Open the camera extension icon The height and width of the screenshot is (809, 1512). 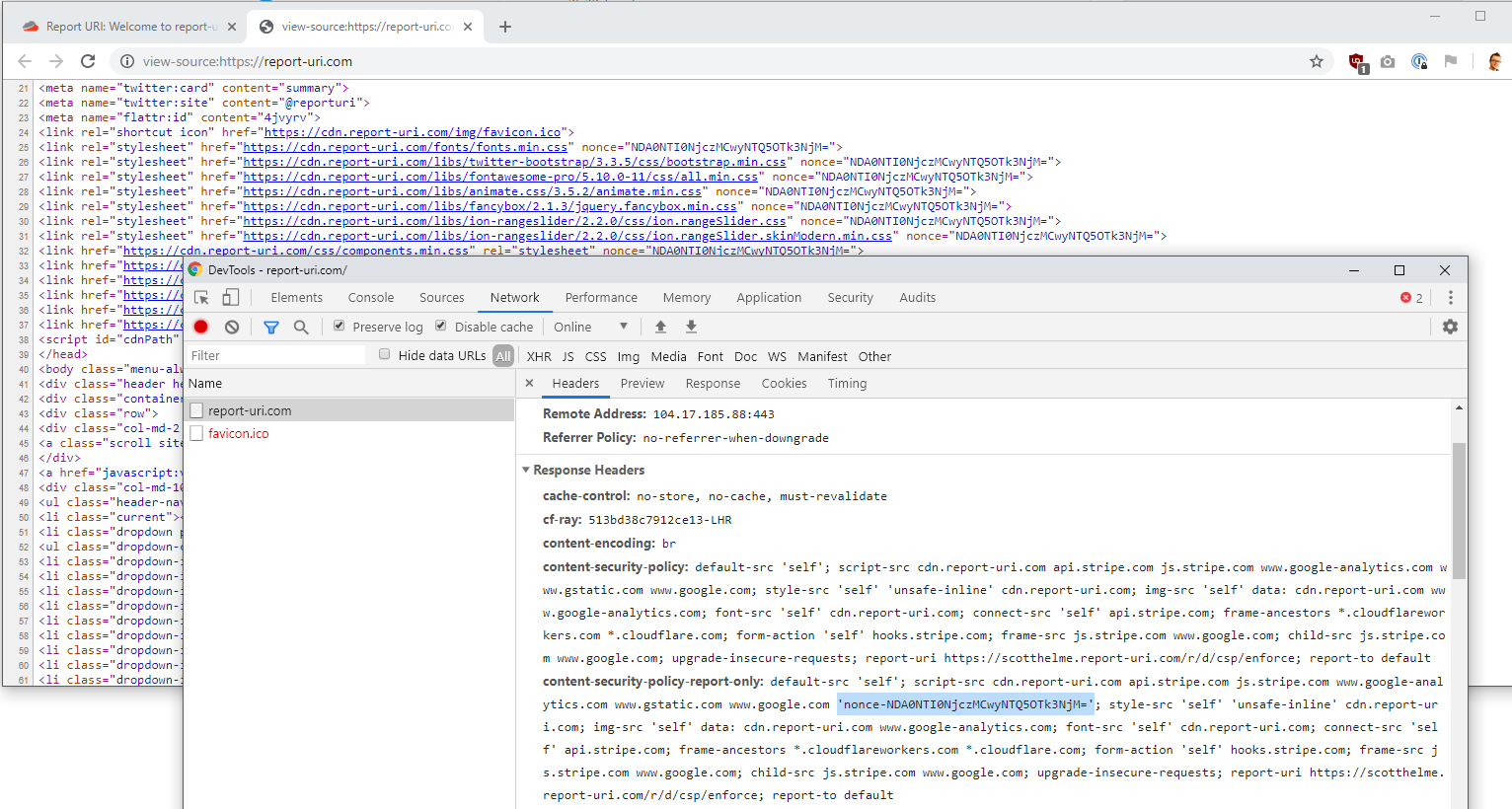coord(1388,61)
